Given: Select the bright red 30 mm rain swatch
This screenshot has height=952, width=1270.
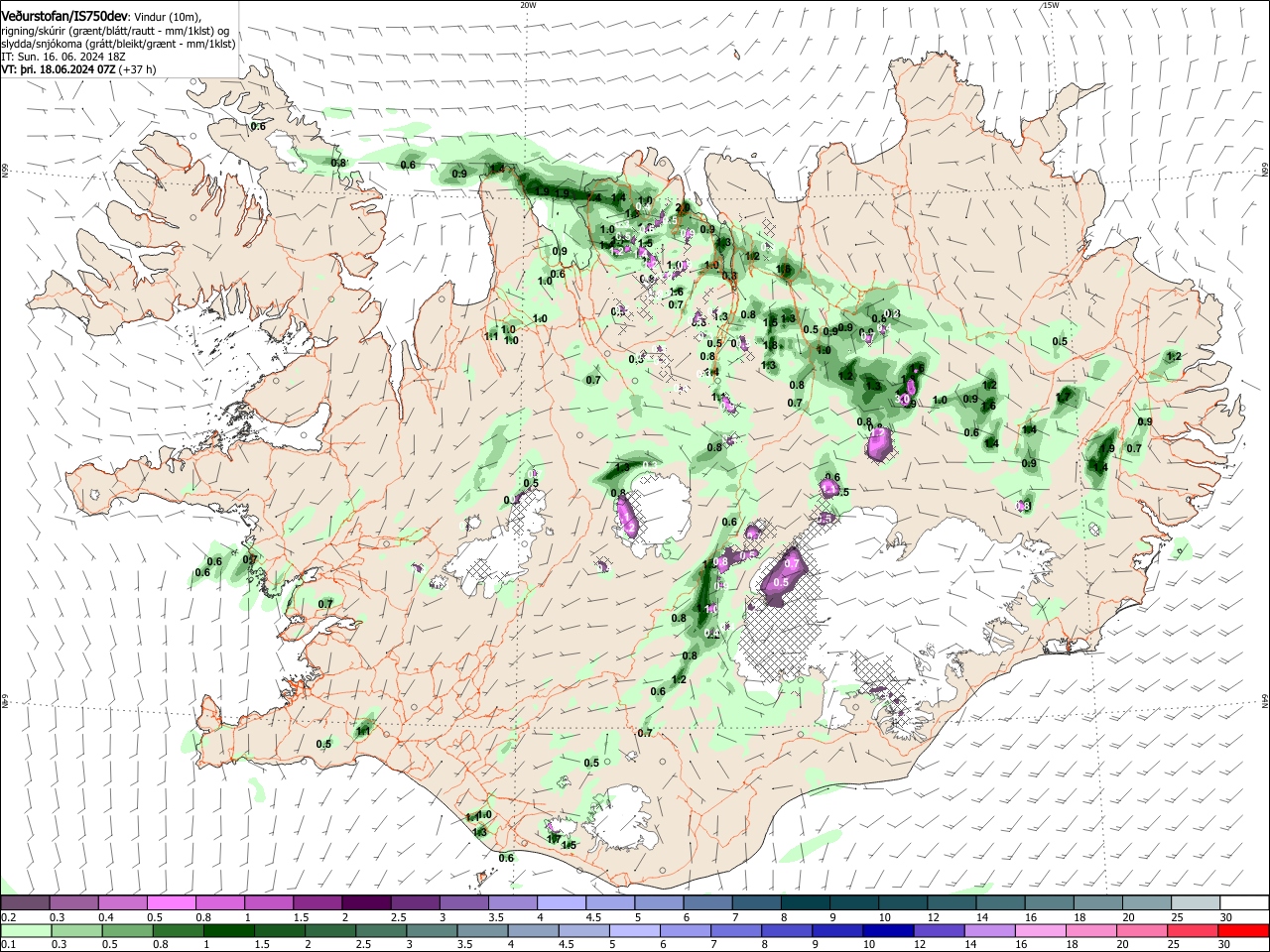Looking at the screenshot, I should click(x=1244, y=930).
